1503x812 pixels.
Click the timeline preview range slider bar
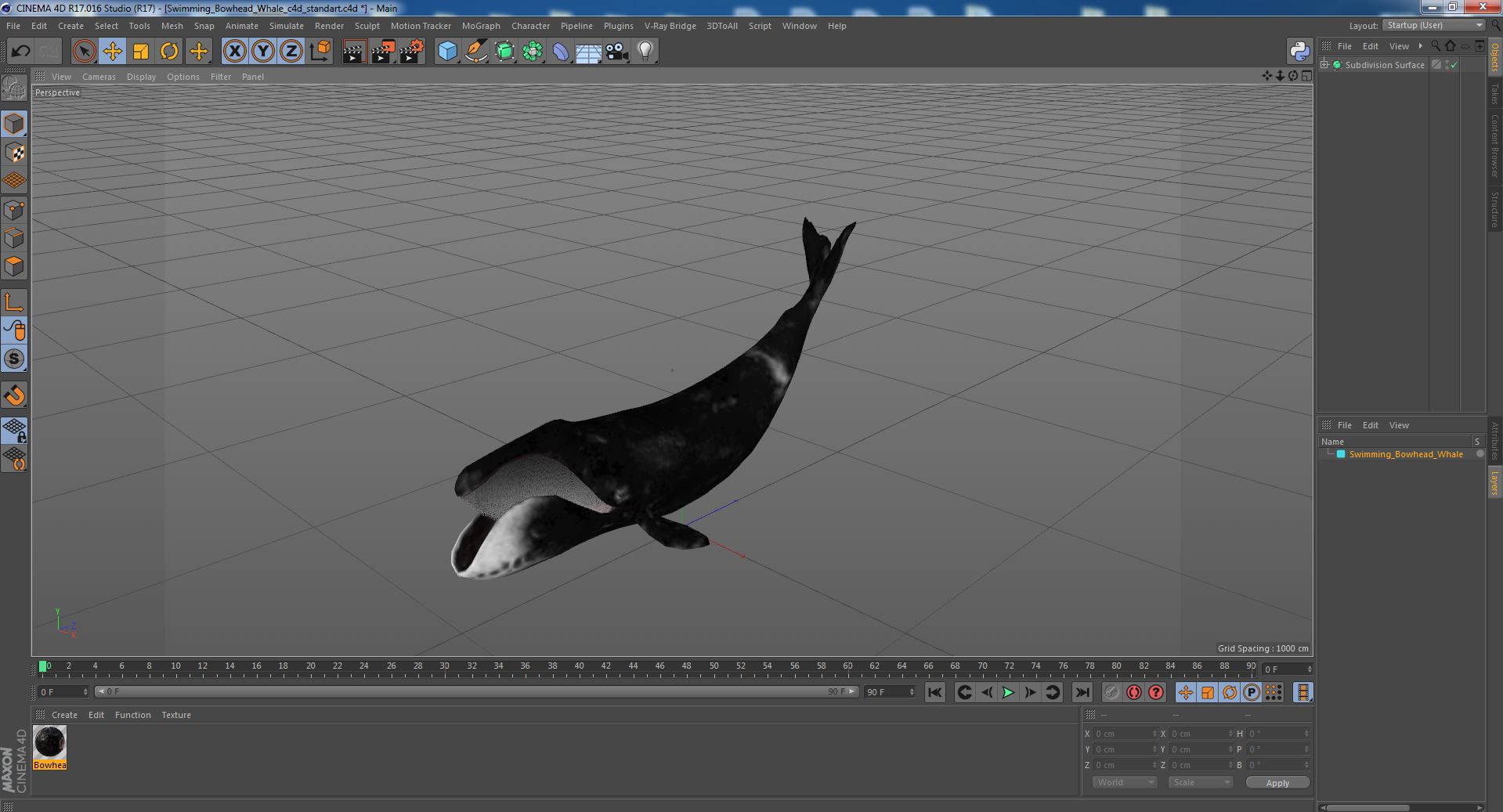coord(475,691)
